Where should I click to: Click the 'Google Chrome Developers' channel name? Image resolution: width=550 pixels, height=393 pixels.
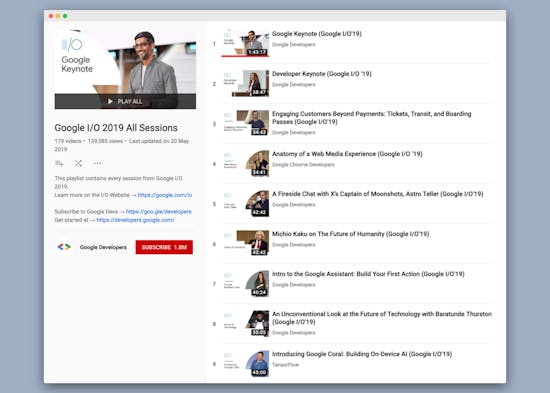point(303,165)
